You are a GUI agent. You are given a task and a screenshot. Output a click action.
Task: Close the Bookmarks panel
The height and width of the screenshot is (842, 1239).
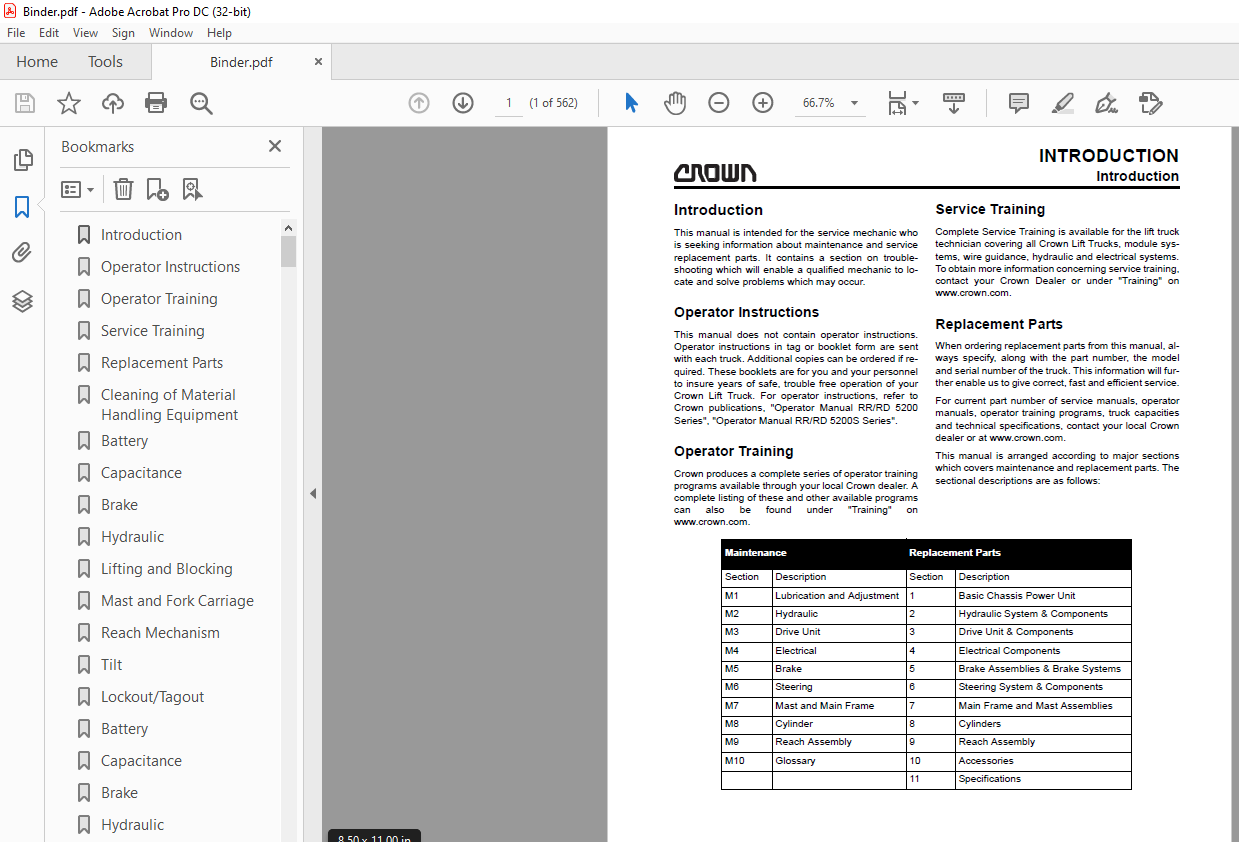[275, 146]
